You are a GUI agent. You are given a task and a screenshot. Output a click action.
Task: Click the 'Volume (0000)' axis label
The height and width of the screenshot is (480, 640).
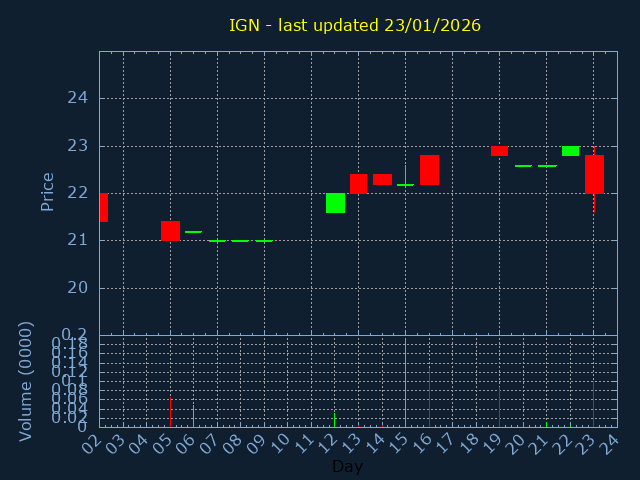[x=26, y=380]
